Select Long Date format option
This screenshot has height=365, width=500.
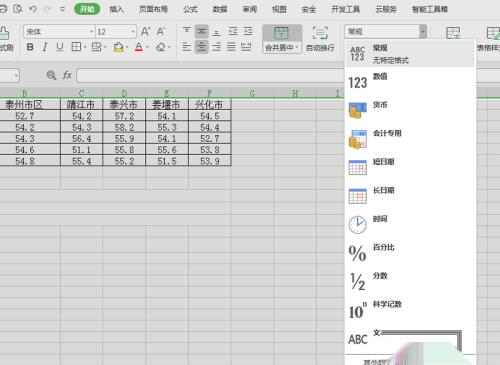pos(410,195)
